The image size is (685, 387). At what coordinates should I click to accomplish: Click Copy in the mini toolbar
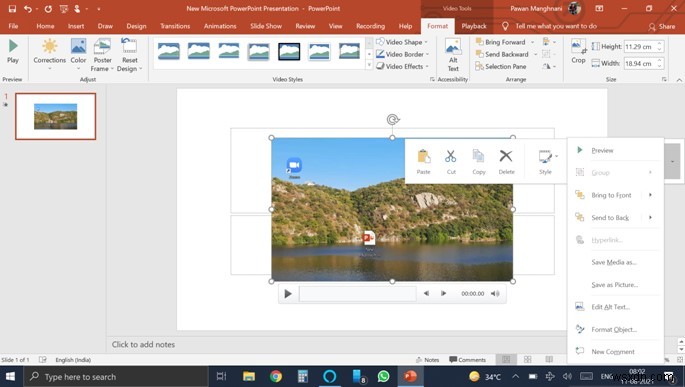tap(479, 162)
